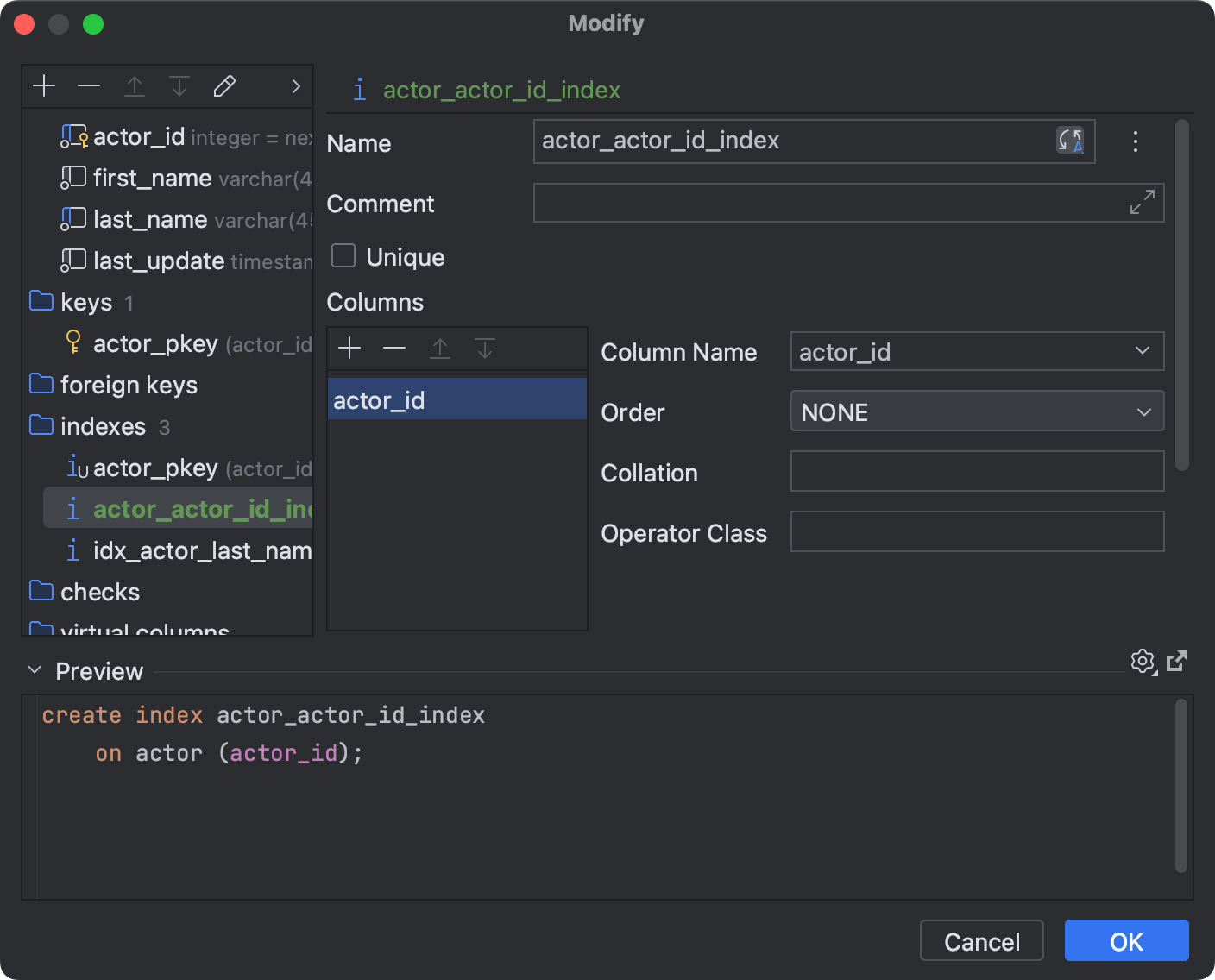Image resolution: width=1215 pixels, height=980 pixels.
Task: Open the Order dropdown showing NONE
Action: click(1143, 411)
